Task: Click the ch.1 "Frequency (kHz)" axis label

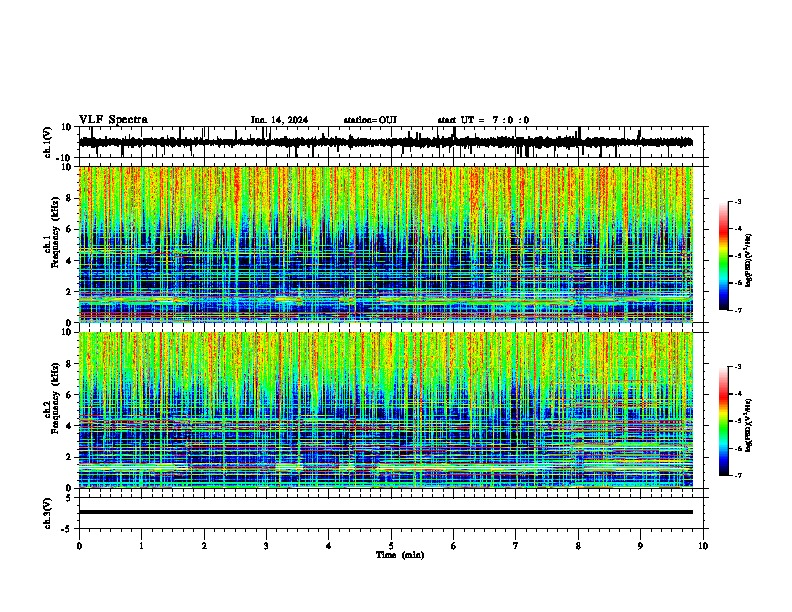Action: [55, 233]
